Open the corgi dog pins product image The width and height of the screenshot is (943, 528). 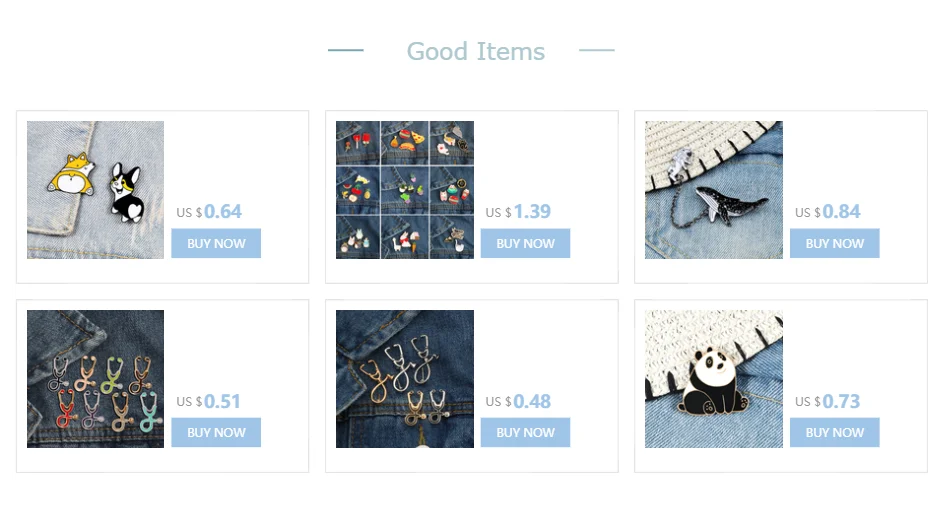pyautogui.click(x=95, y=190)
